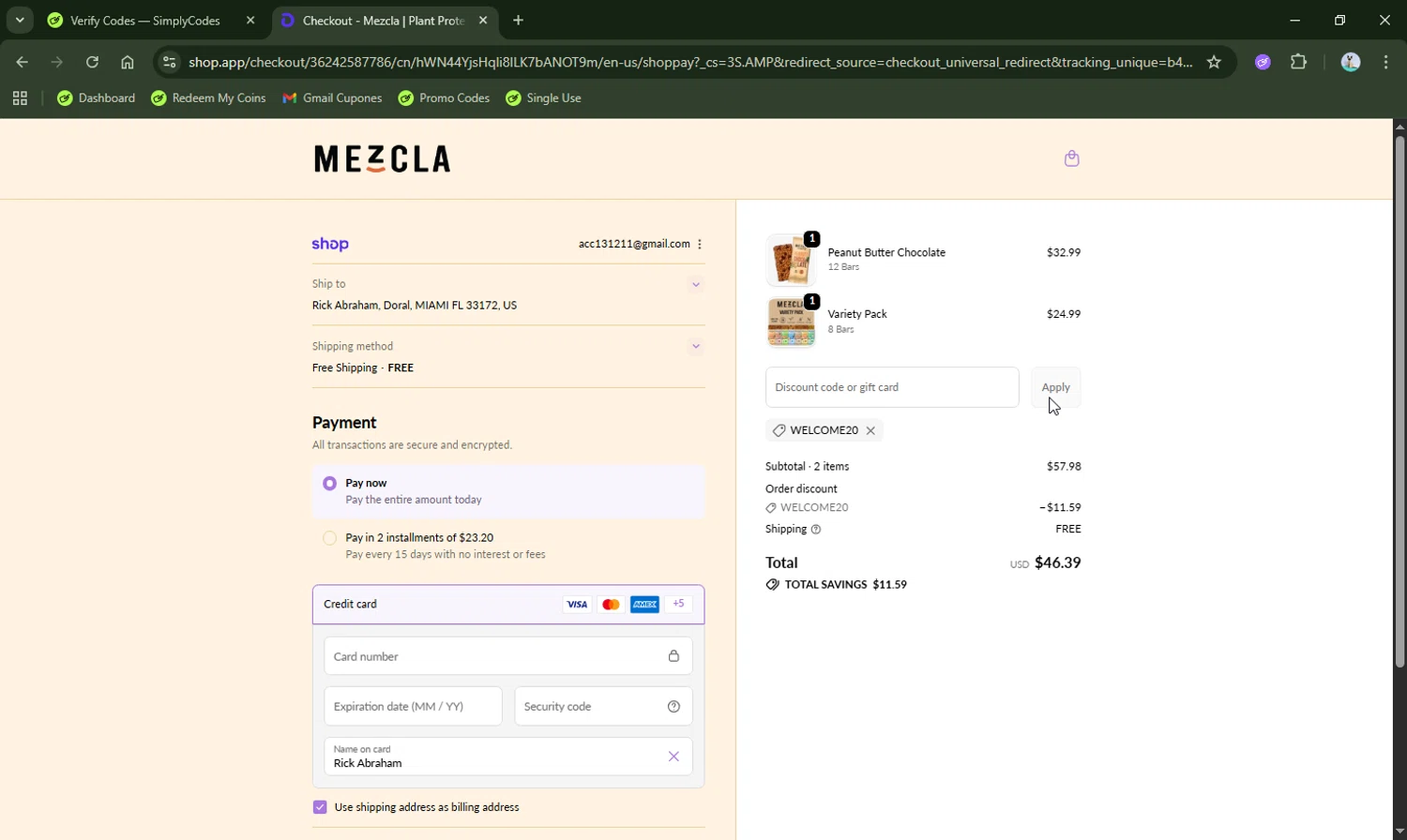Show shipping info help icon
Image resolution: width=1407 pixels, height=840 pixels.
coord(816,530)
